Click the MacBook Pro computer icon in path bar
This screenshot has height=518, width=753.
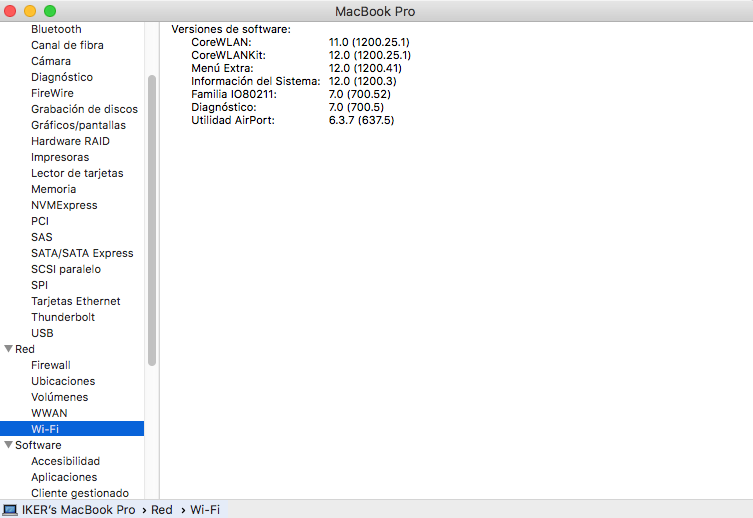10,509
